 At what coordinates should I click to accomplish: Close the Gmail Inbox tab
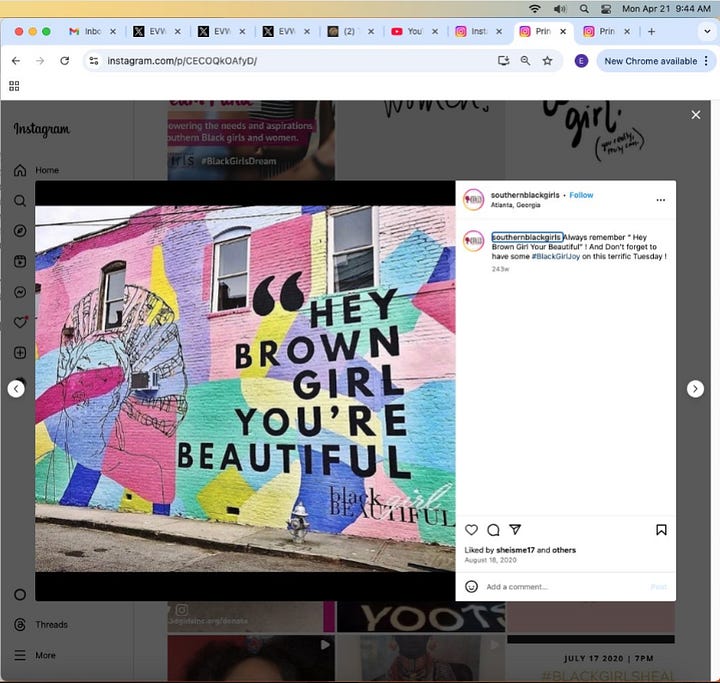click(x=113, y=31)
